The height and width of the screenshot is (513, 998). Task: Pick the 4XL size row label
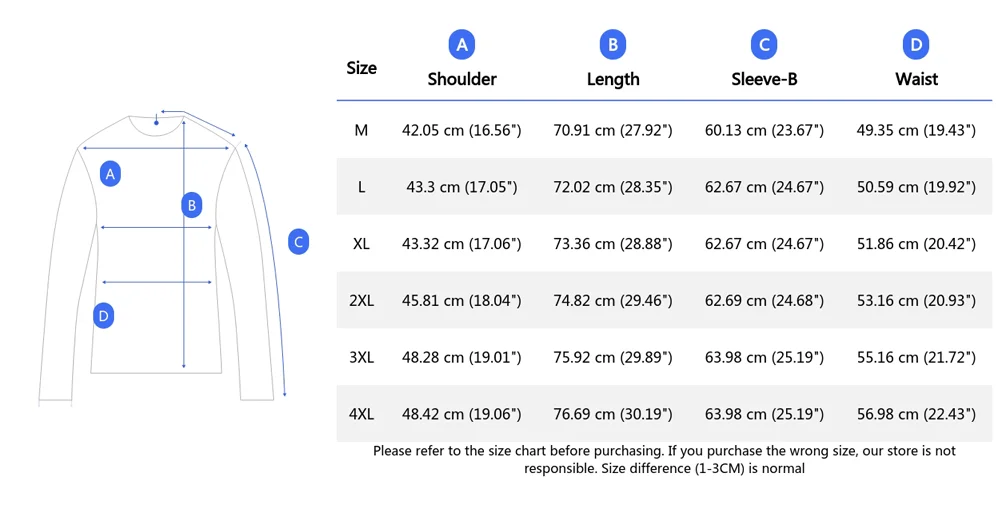pyautogui.click(x=361, y=414)
